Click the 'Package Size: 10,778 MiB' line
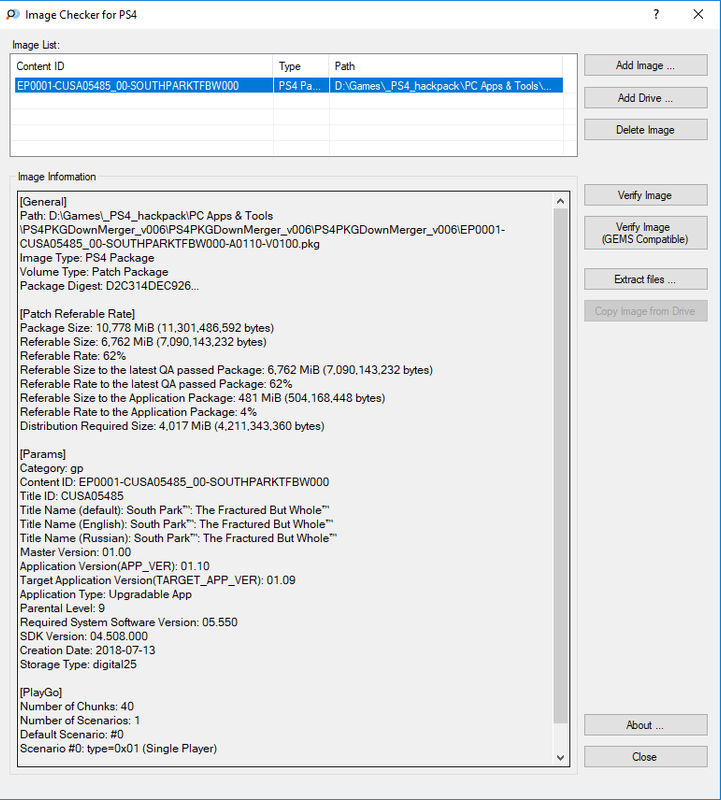 pyautogui.click(x=147, y=328)
